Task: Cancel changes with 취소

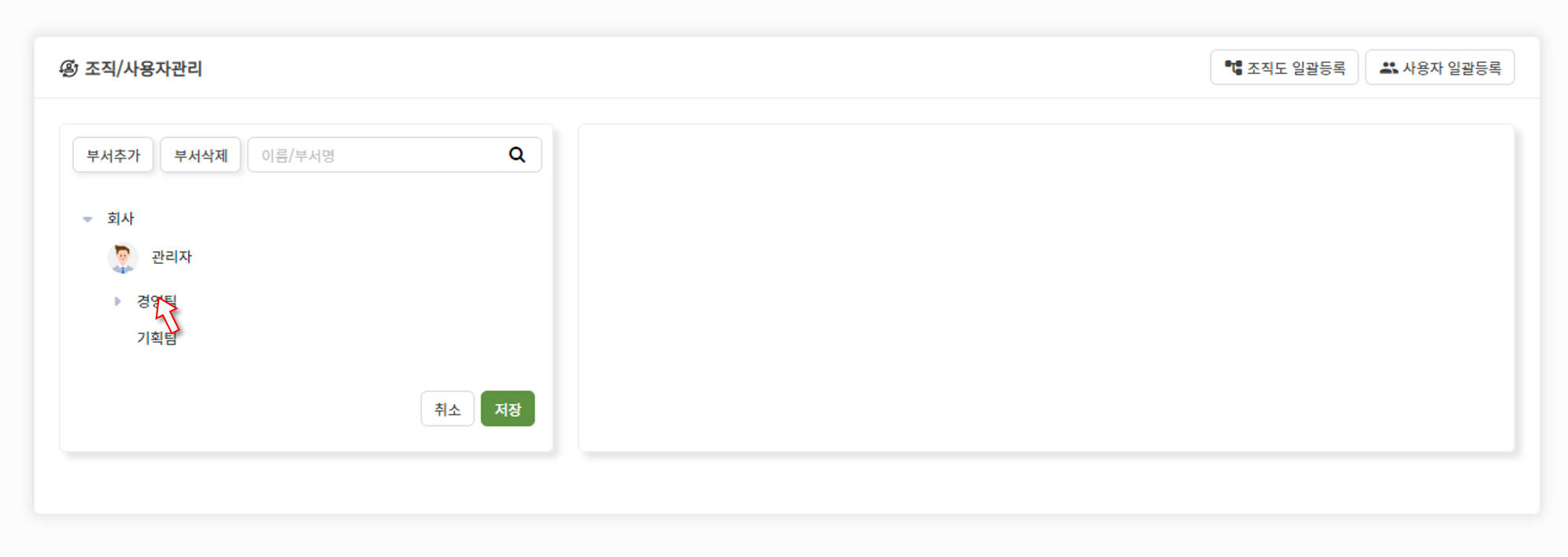Action: click(x=447, y=409)
